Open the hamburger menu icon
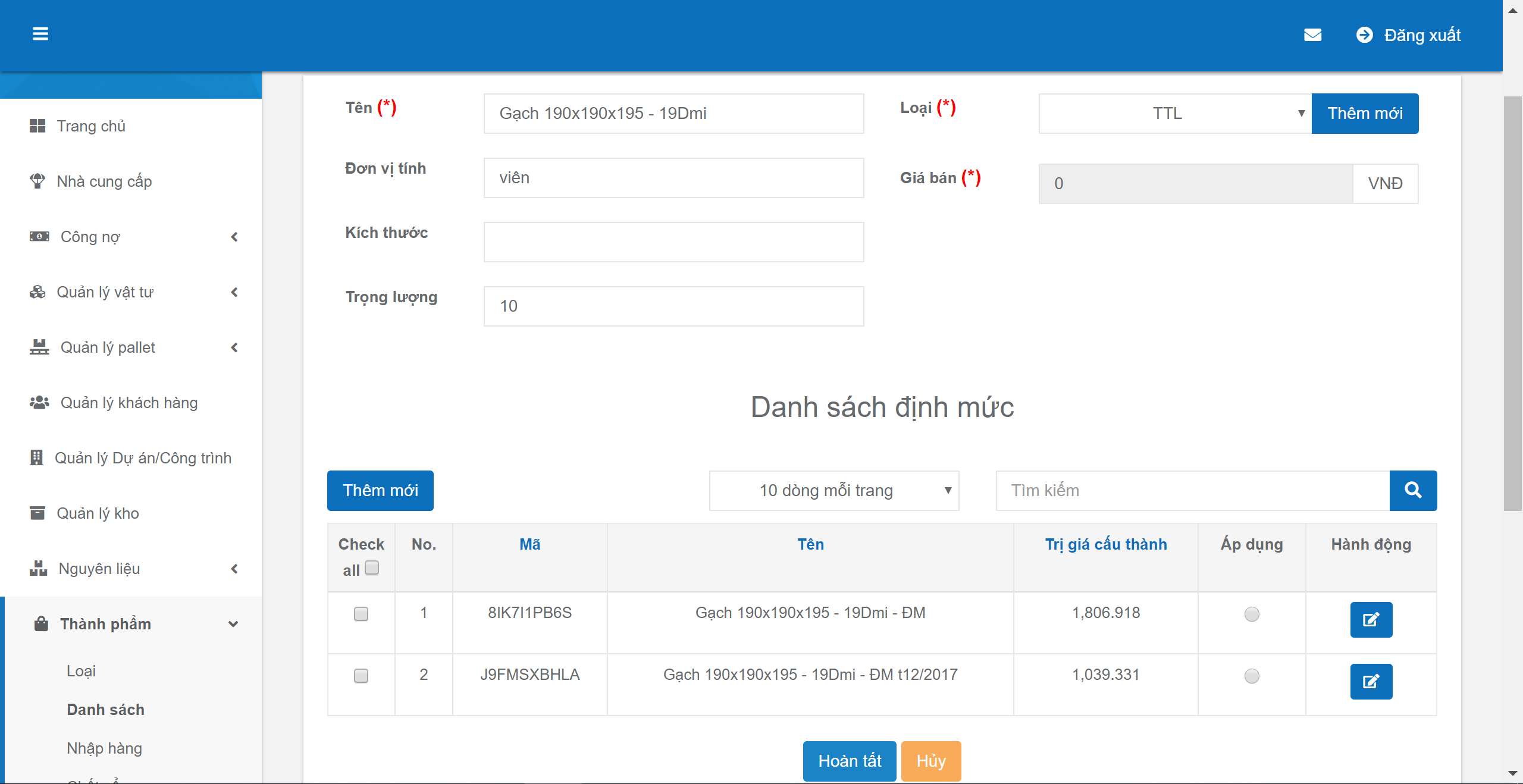 40,34
